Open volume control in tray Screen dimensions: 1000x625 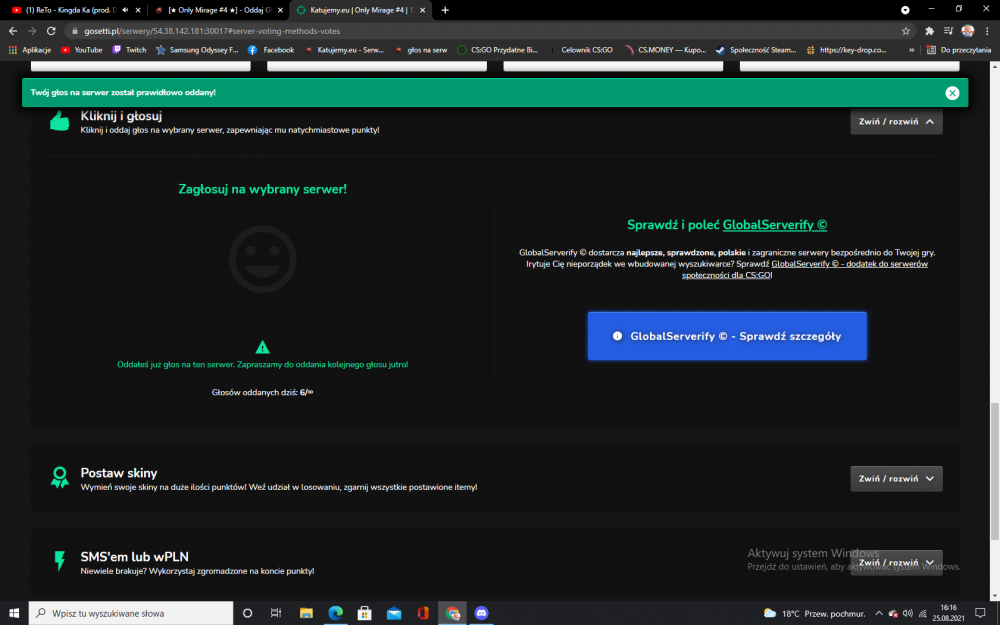pos(908,614)
